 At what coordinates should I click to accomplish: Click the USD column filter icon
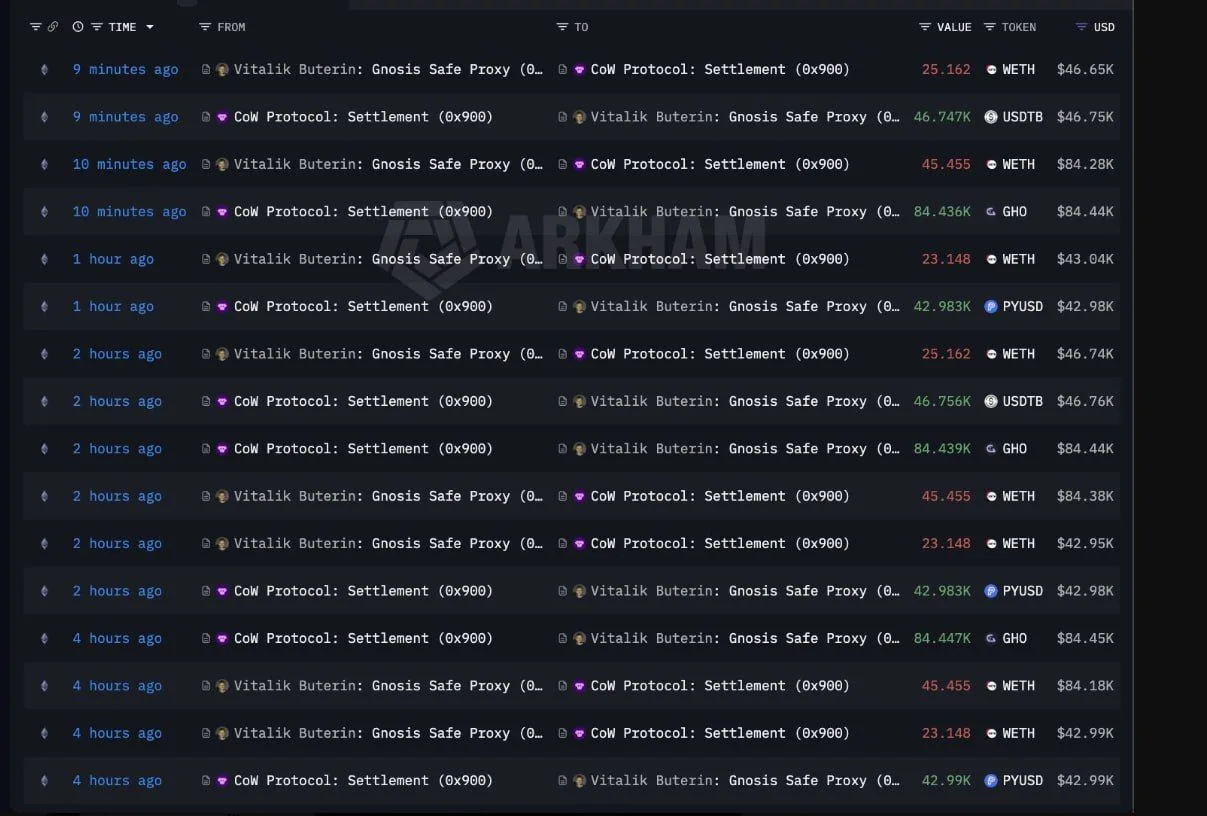(1081, 27)
